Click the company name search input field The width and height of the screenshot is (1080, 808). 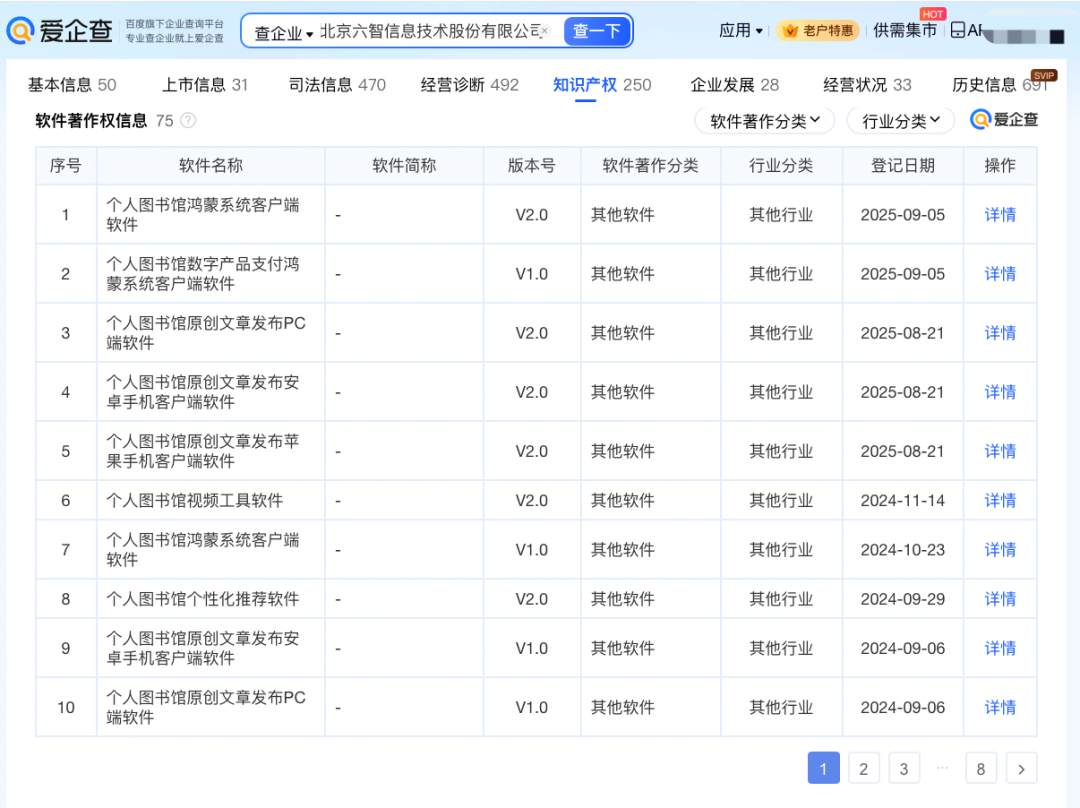pos(428,31)
